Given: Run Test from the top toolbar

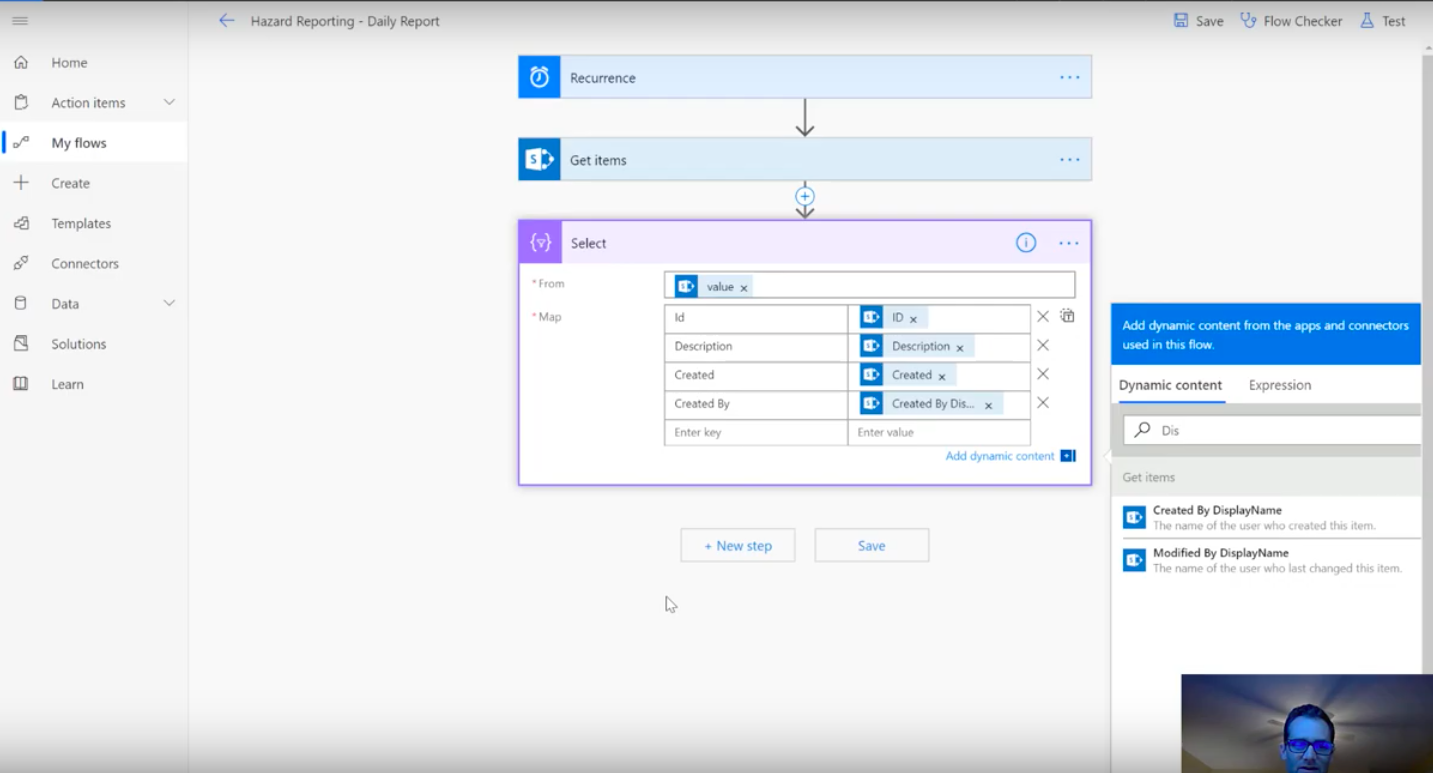Looking at the screenshot, I should (x=1382, y=21).
